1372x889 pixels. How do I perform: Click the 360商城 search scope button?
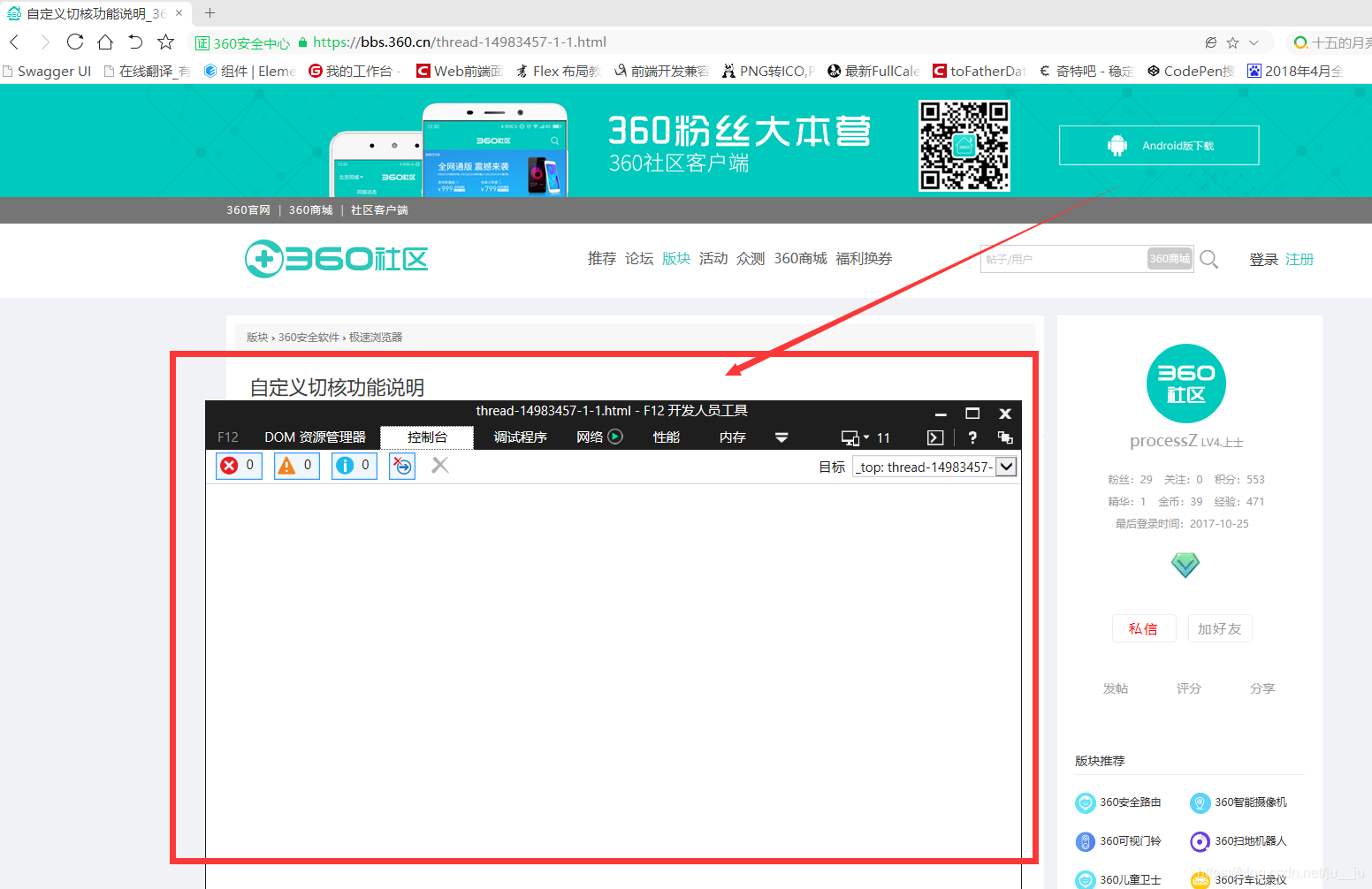tap(1170, 258)
